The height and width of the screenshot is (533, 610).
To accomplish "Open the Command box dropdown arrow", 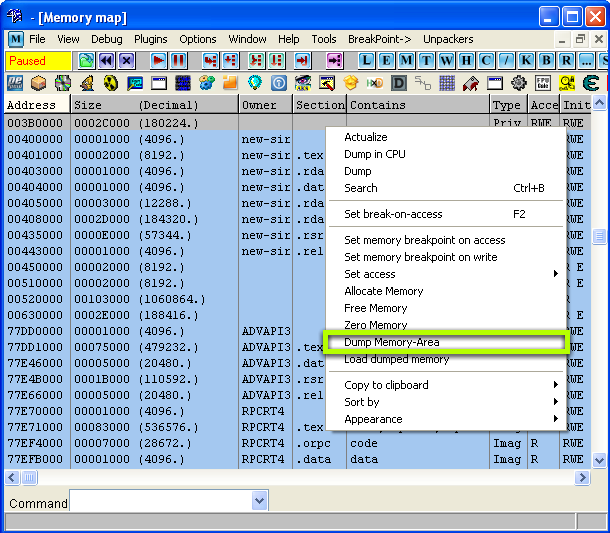I will (260, 501).
